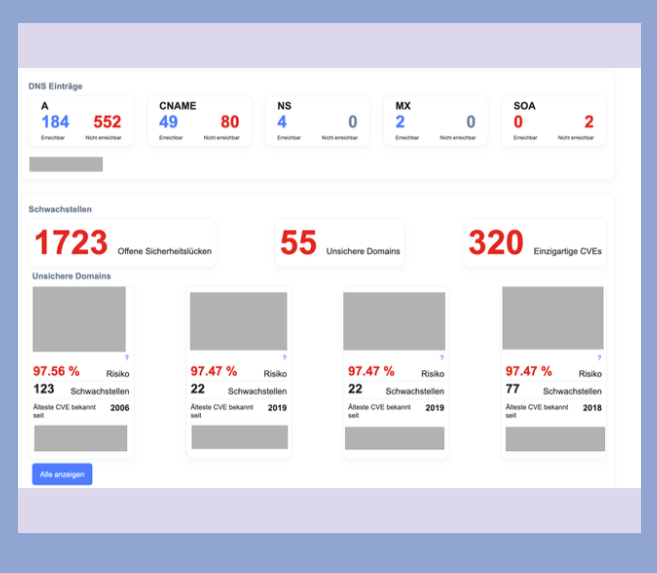This screenshot has height=573, width=657.
Task: Open the 55 Unsichere Domains tile
Action: (x=340, y=243)
